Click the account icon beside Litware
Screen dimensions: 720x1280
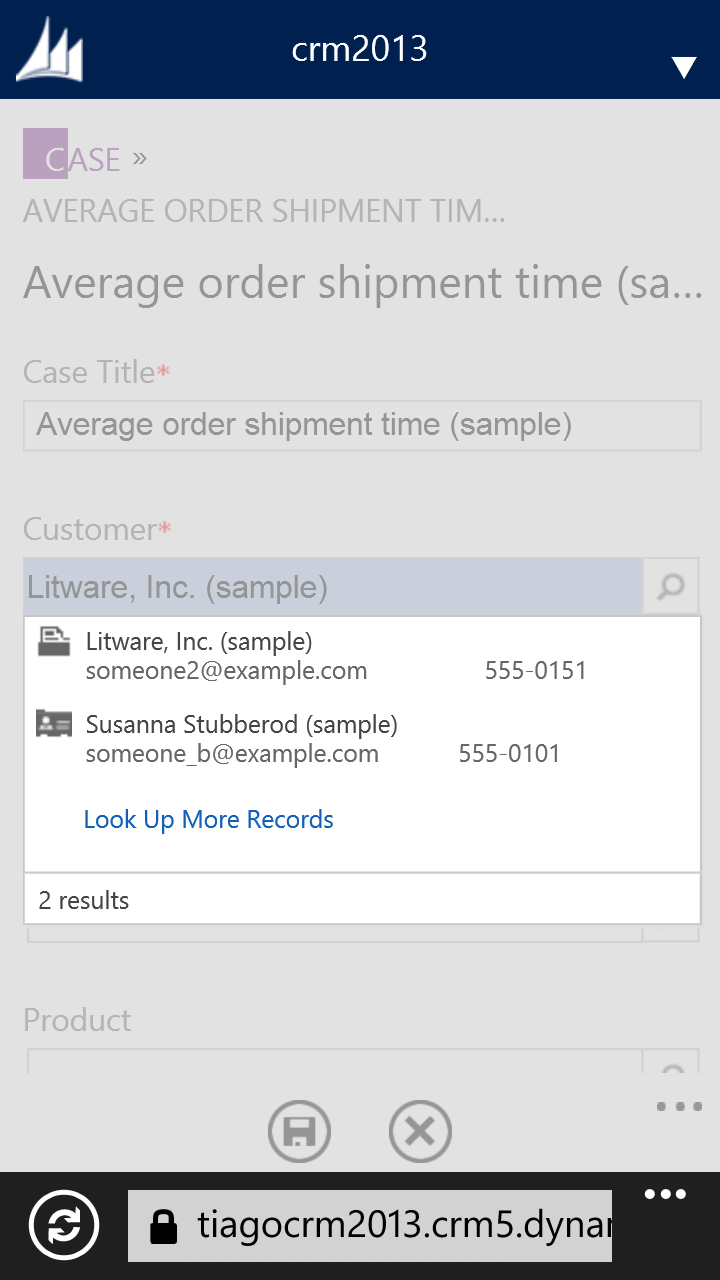point(54,641)
